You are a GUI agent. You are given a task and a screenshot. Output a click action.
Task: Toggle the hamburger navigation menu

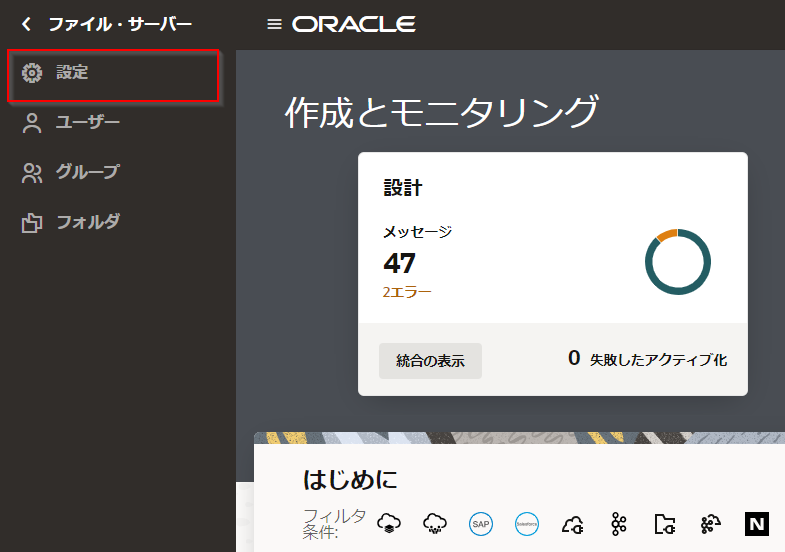coord(274,24)
